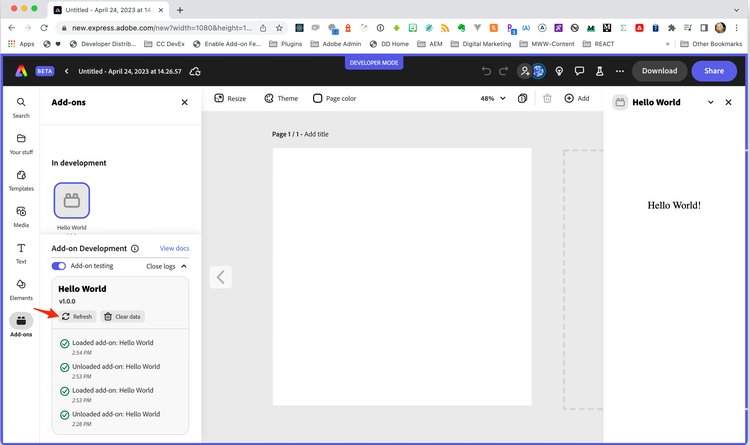Select the Text tool in sidebar
This screenshot has height=445, width=750.
tap(21, 252)
